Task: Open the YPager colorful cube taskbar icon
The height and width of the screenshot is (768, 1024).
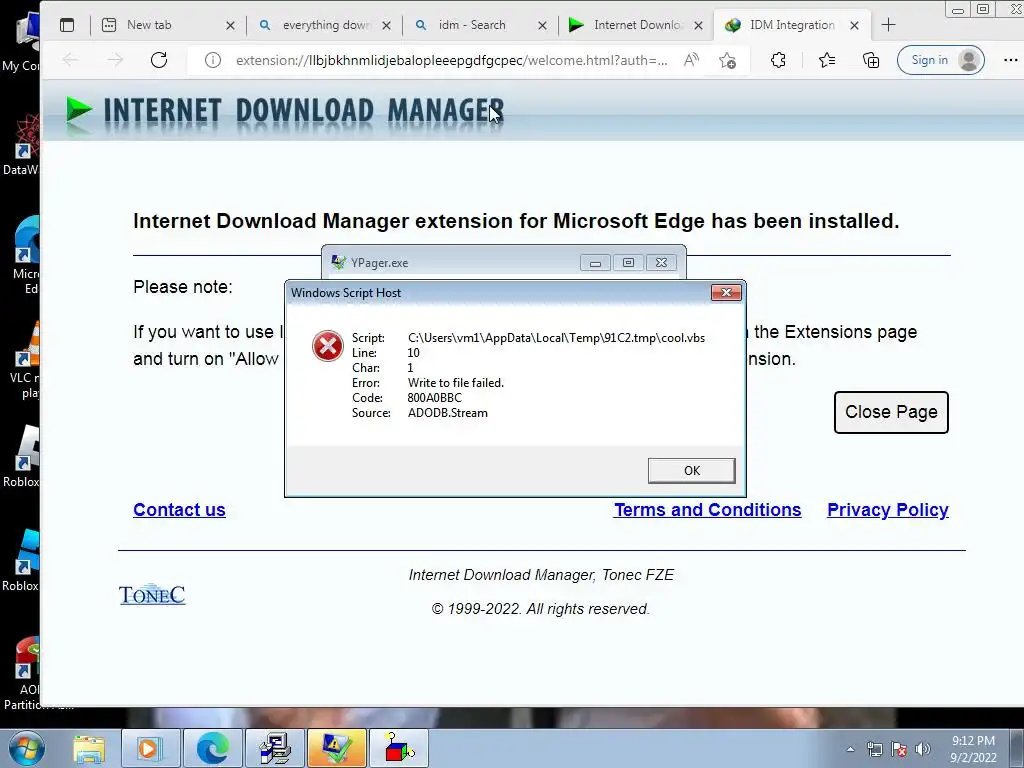Action: (399, 748)
